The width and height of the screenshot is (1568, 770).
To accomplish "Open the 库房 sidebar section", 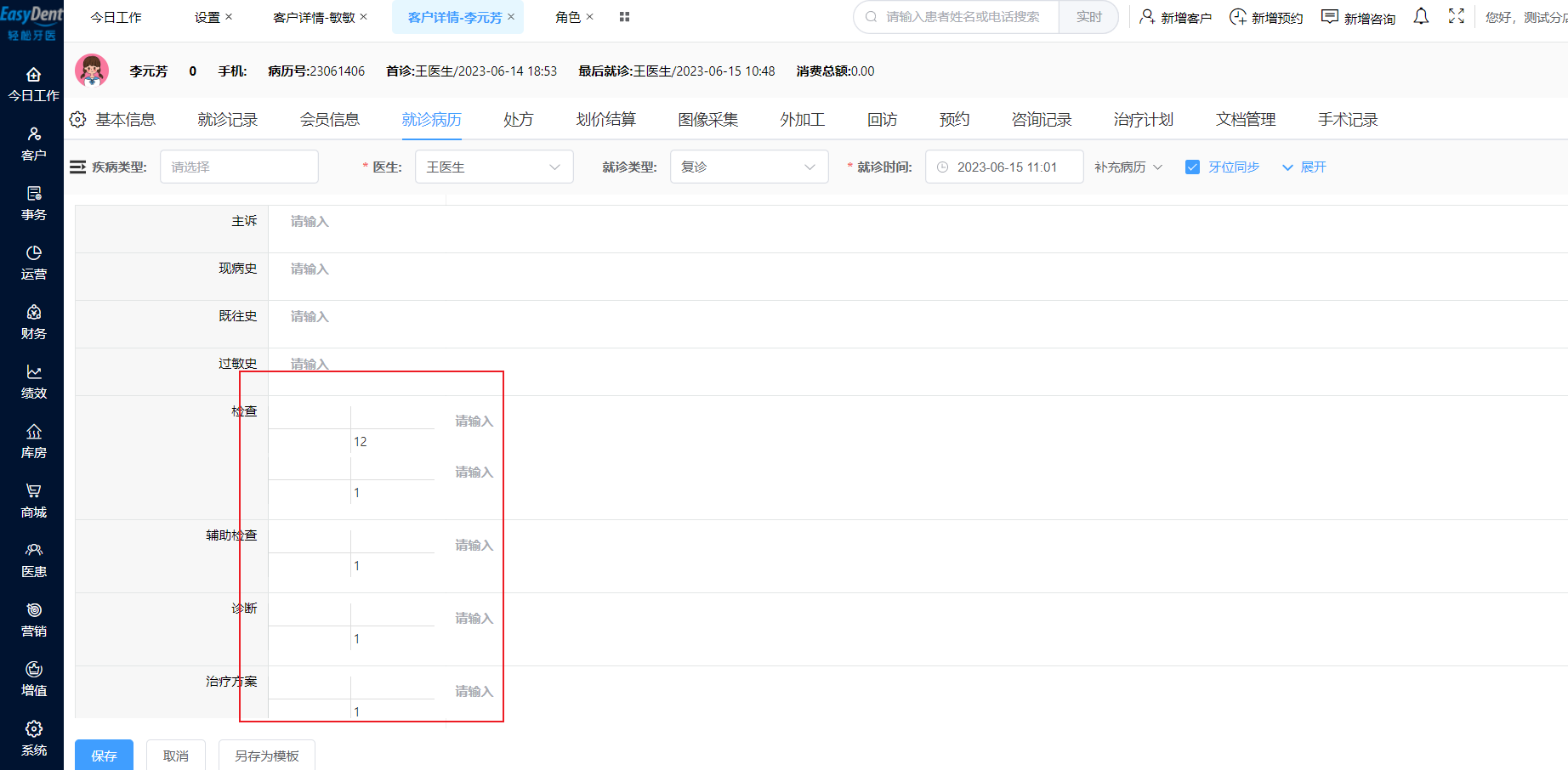I will pyautogui.click(x=33, y=442).
